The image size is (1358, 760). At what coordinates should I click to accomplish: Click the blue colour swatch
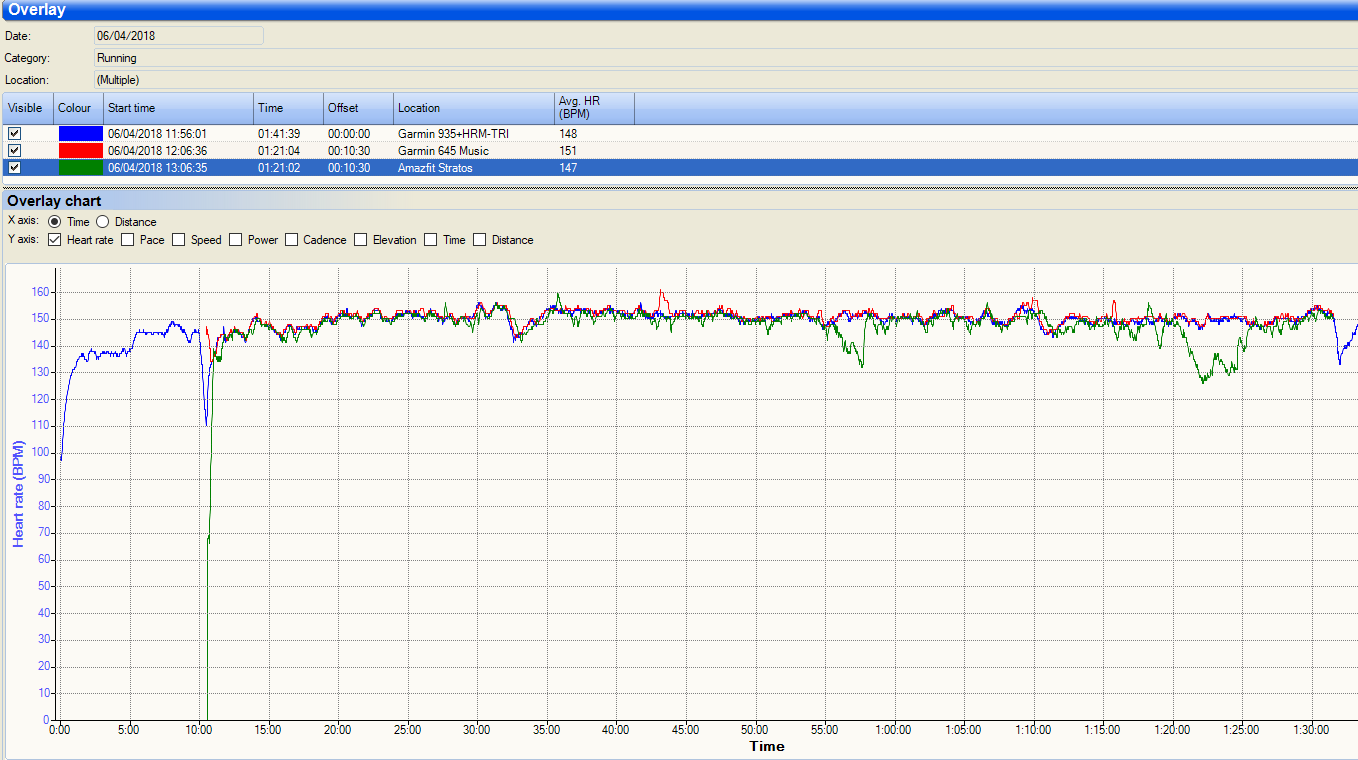coord(80,133)
